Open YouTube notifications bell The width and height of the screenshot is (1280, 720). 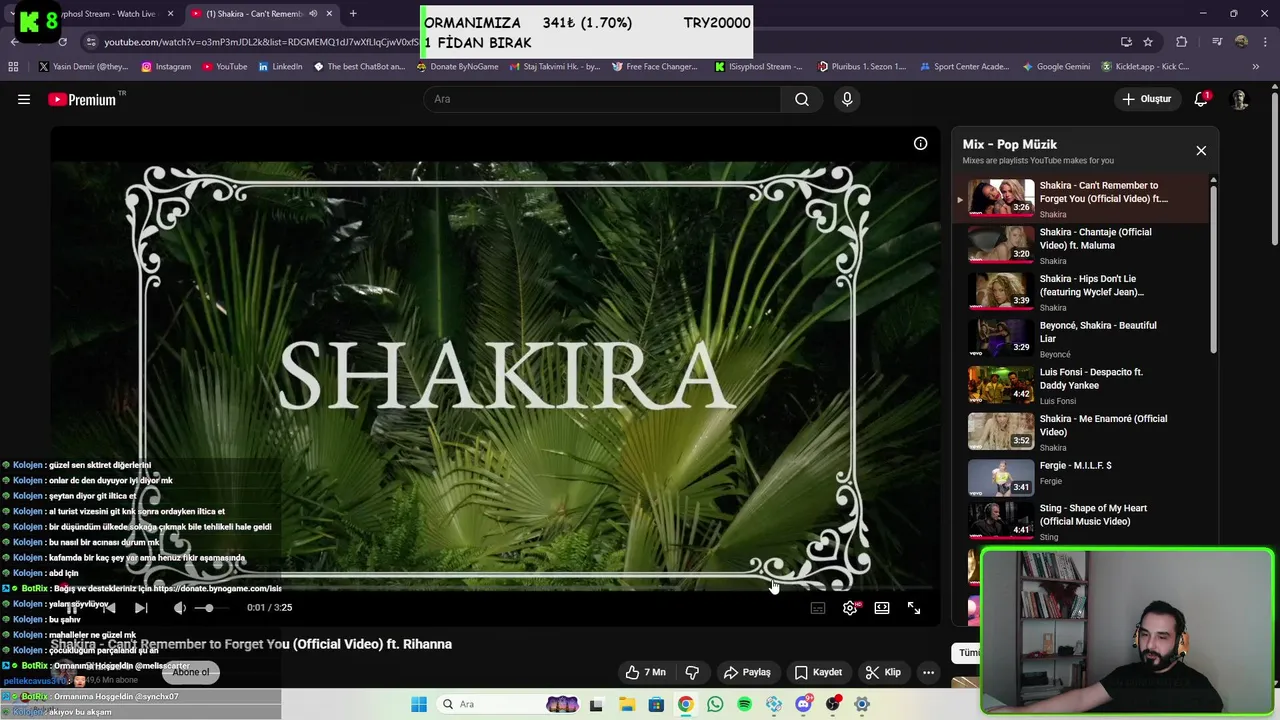click(1201, 99)
